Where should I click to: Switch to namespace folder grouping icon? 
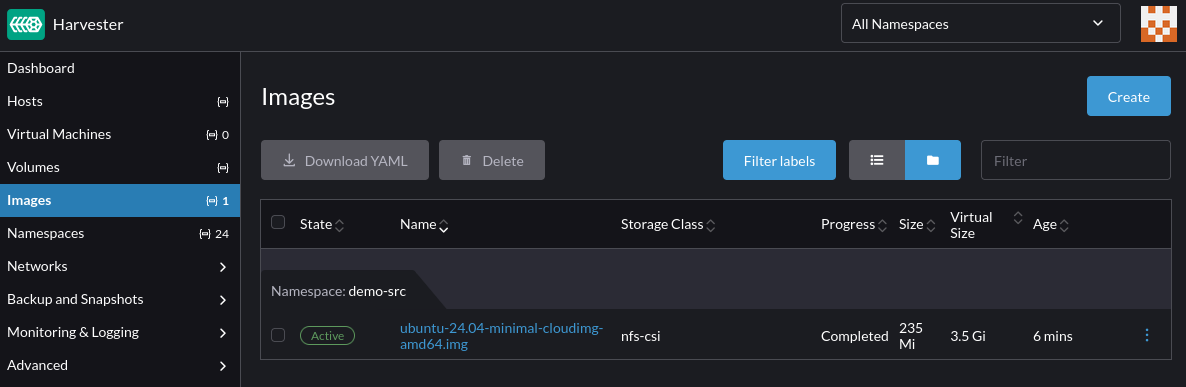click(933, 160)
